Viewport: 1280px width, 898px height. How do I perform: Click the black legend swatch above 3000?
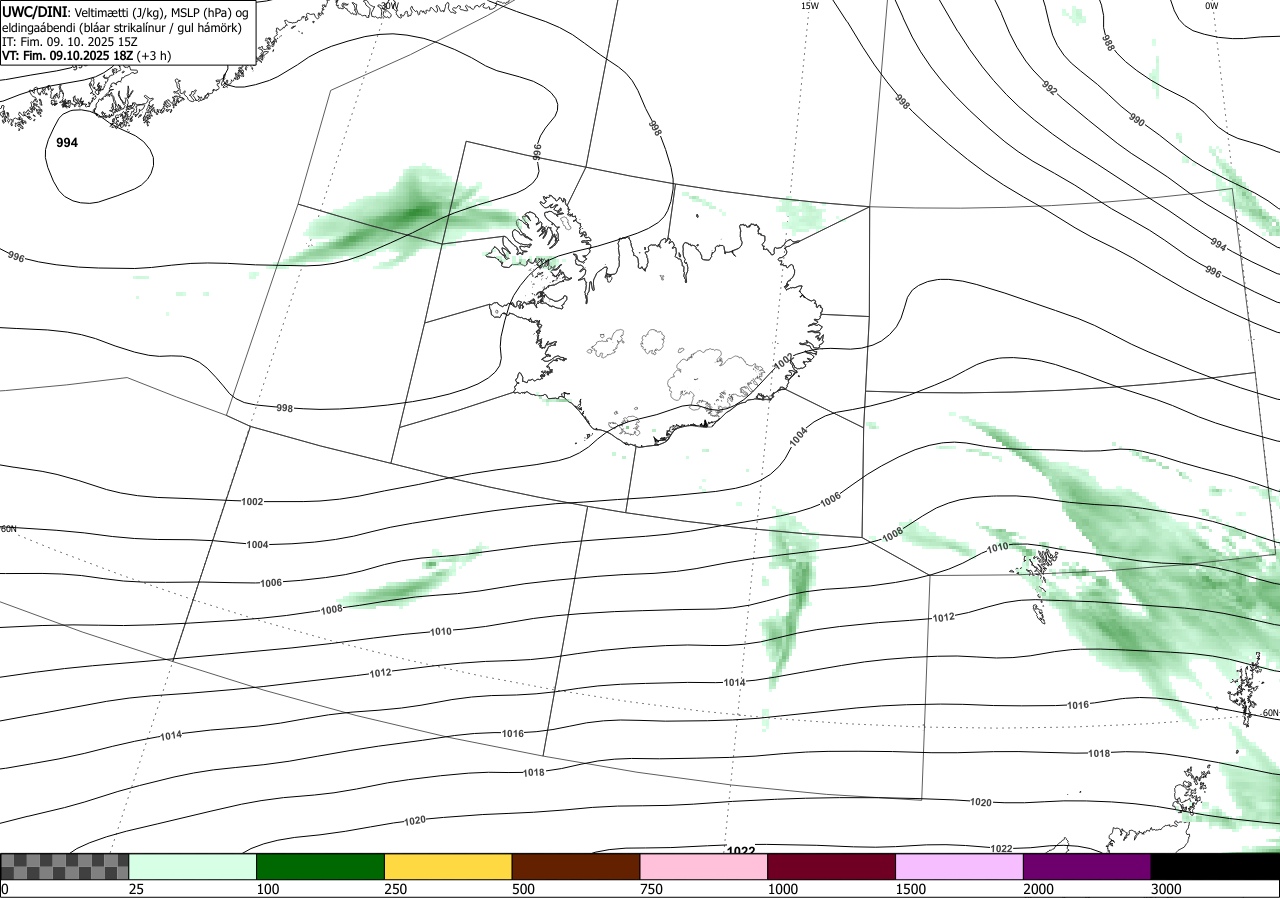(x=1215, y=866)
